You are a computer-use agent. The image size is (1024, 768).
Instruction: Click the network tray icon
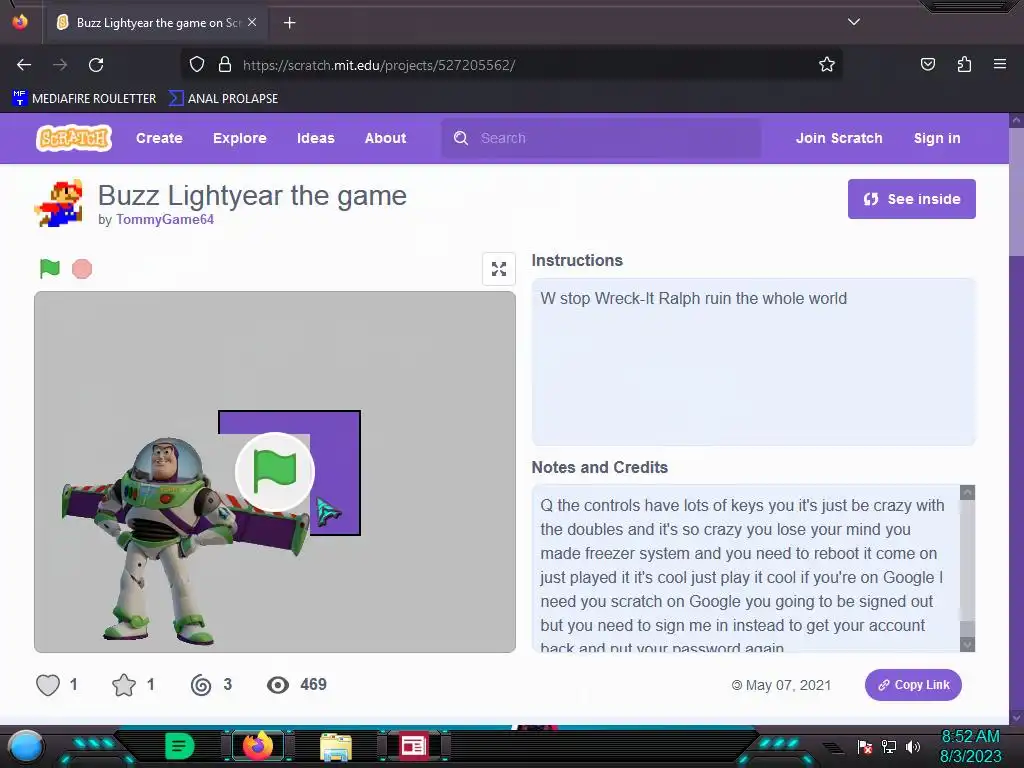[x=889, y=746]
